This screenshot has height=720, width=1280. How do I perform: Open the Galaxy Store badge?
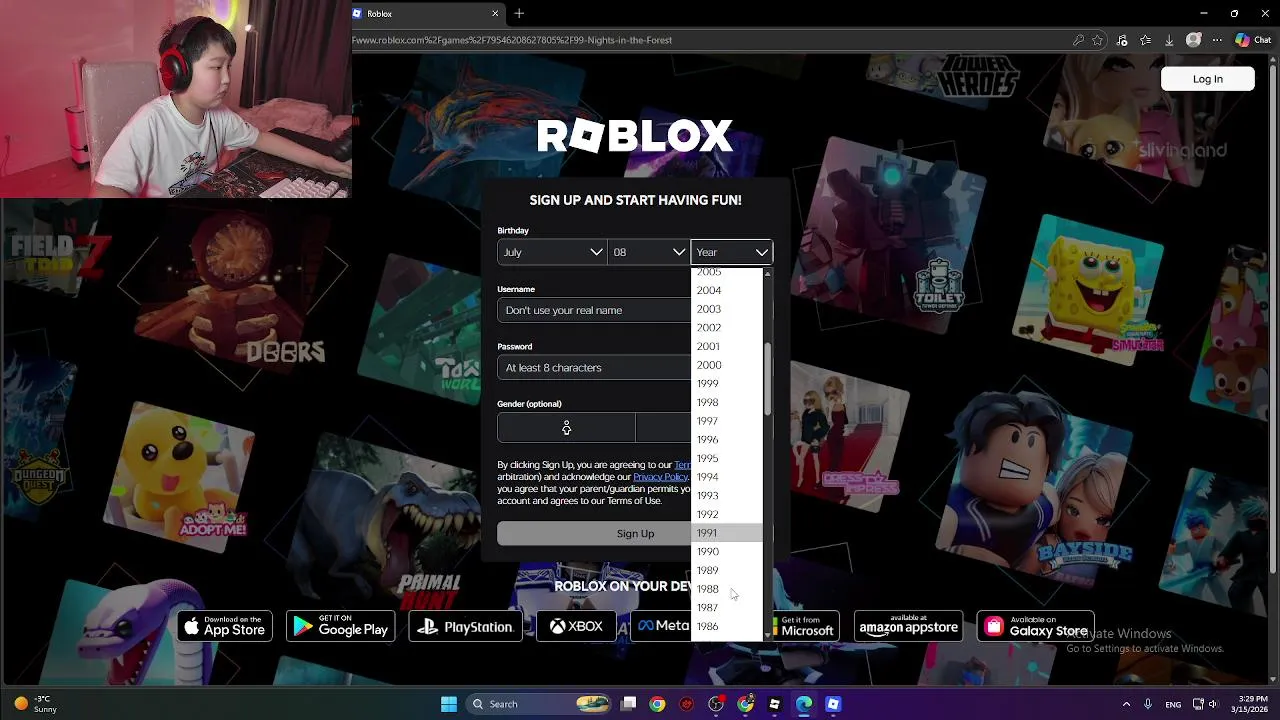coord(1036,627)
